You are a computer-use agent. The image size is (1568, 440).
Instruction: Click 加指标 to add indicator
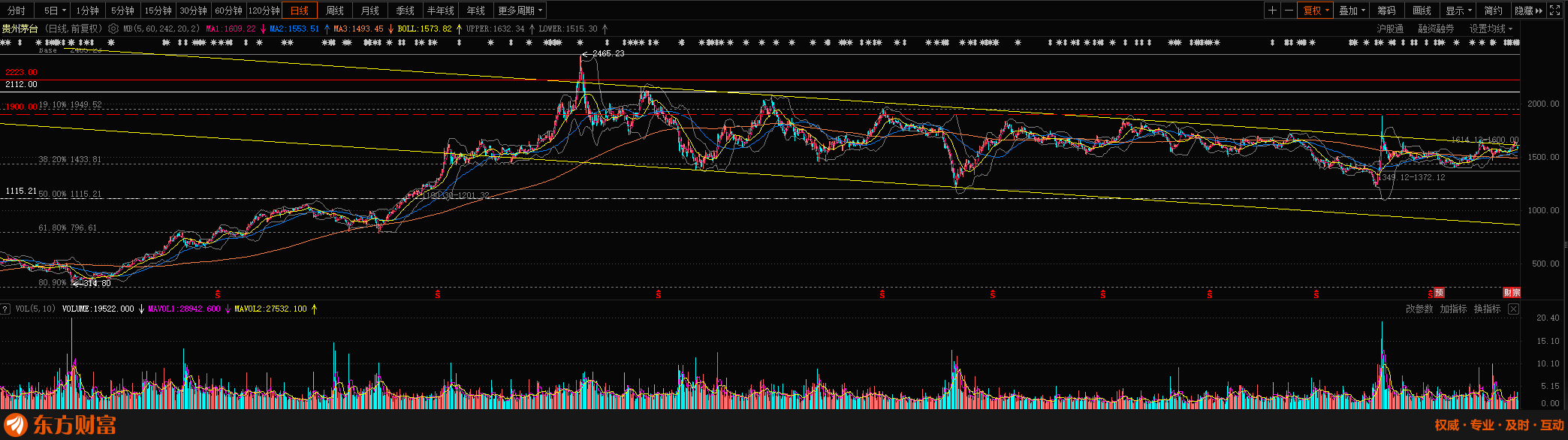1453,309
